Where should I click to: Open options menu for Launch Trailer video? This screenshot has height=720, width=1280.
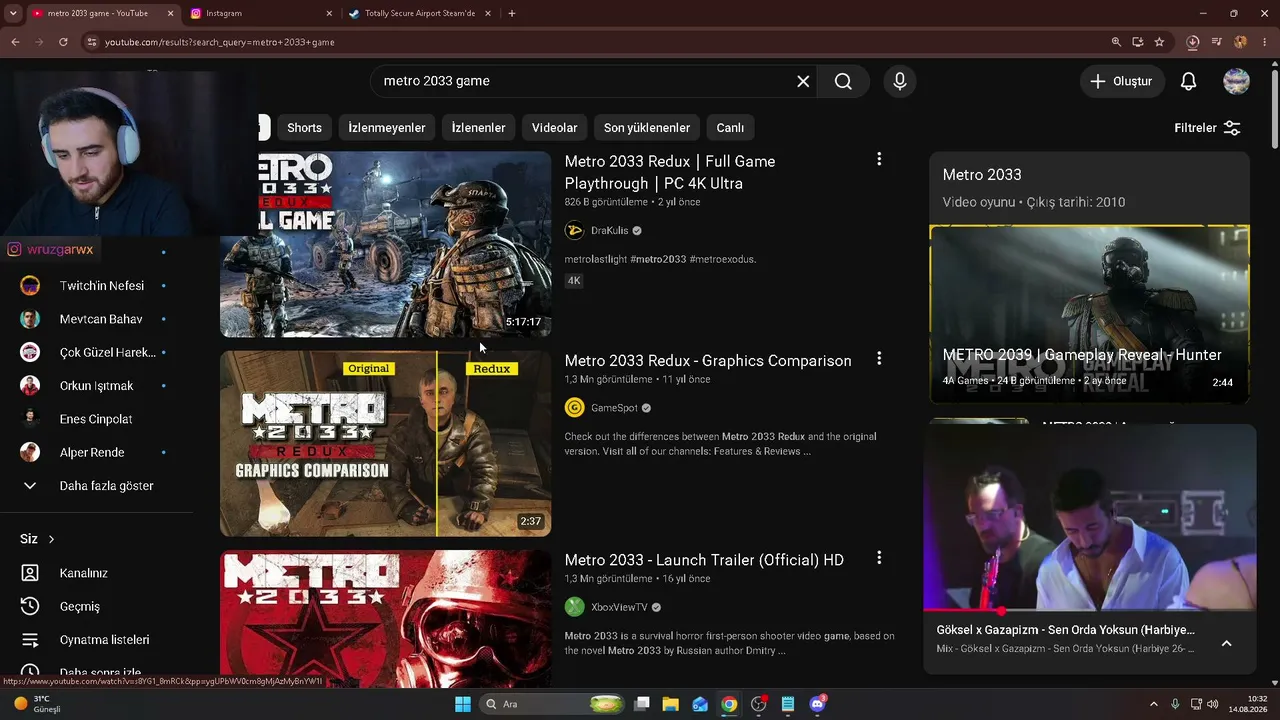click(x=879, y=558)
